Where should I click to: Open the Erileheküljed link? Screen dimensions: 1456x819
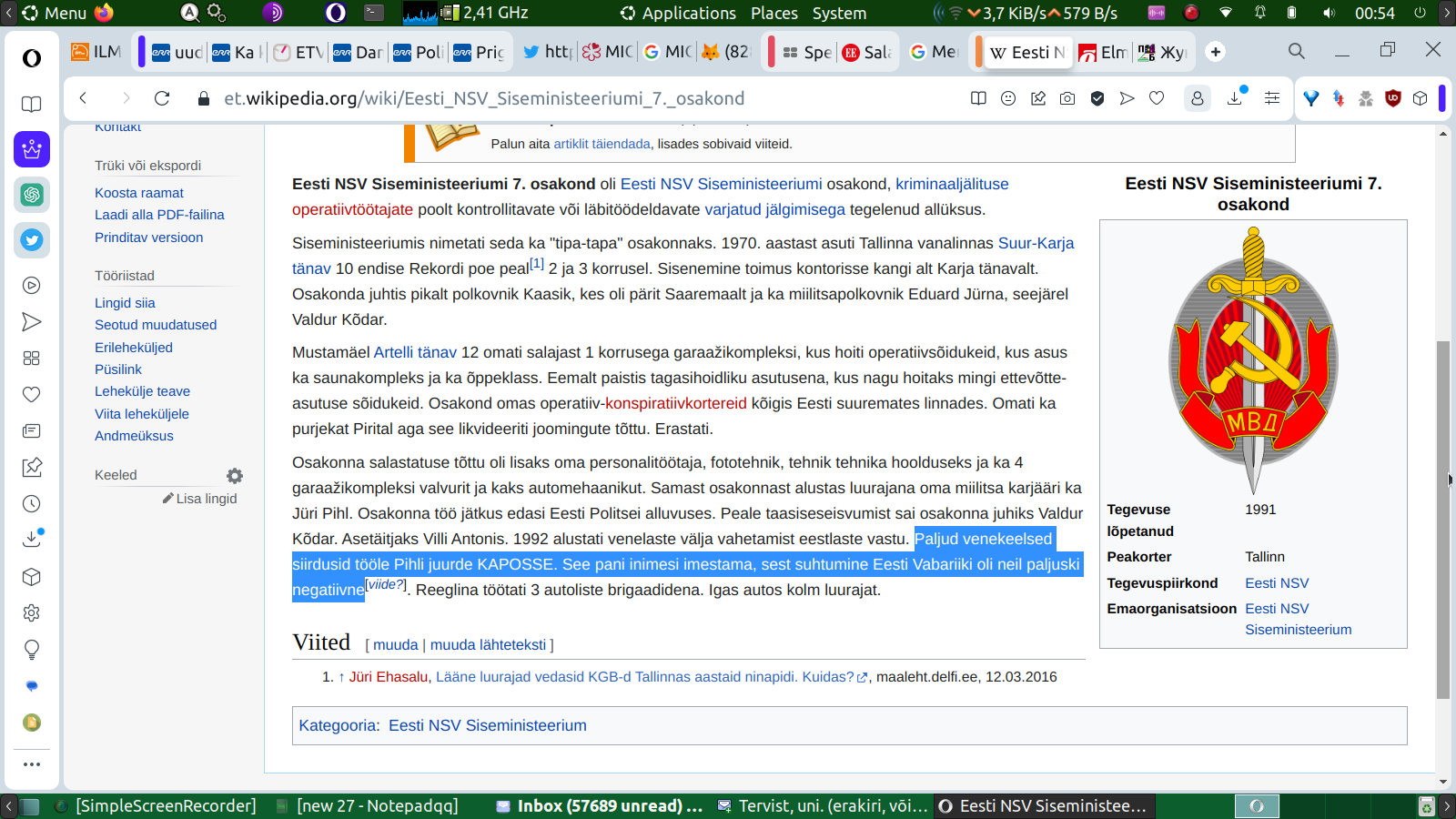pos(134,348)
